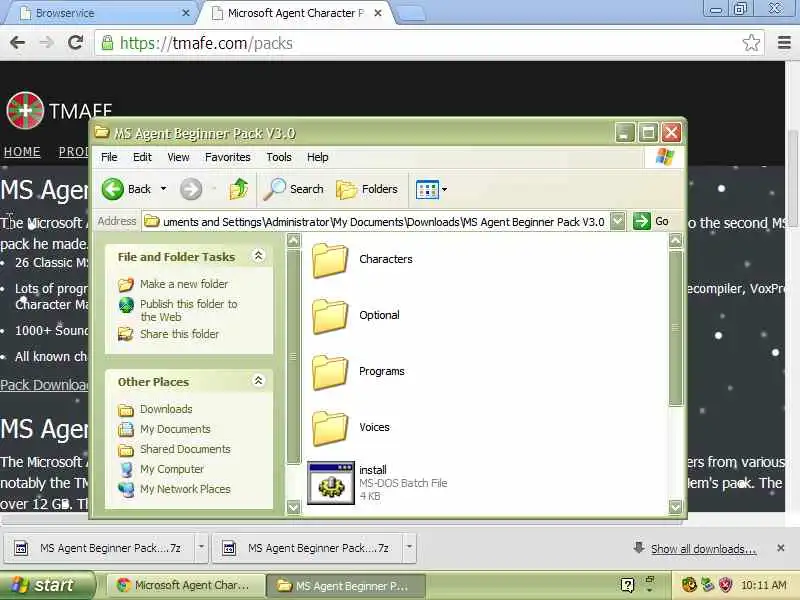Select the Voices folder icon
Screen dimensions: 800x600
(x=330, y=429)
